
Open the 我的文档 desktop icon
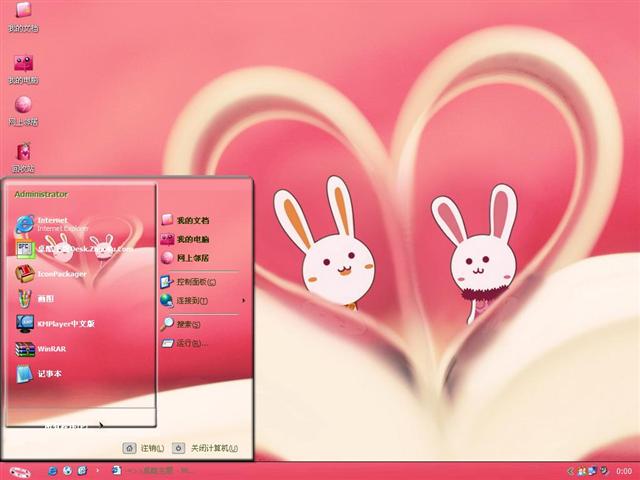click(22, 17)
